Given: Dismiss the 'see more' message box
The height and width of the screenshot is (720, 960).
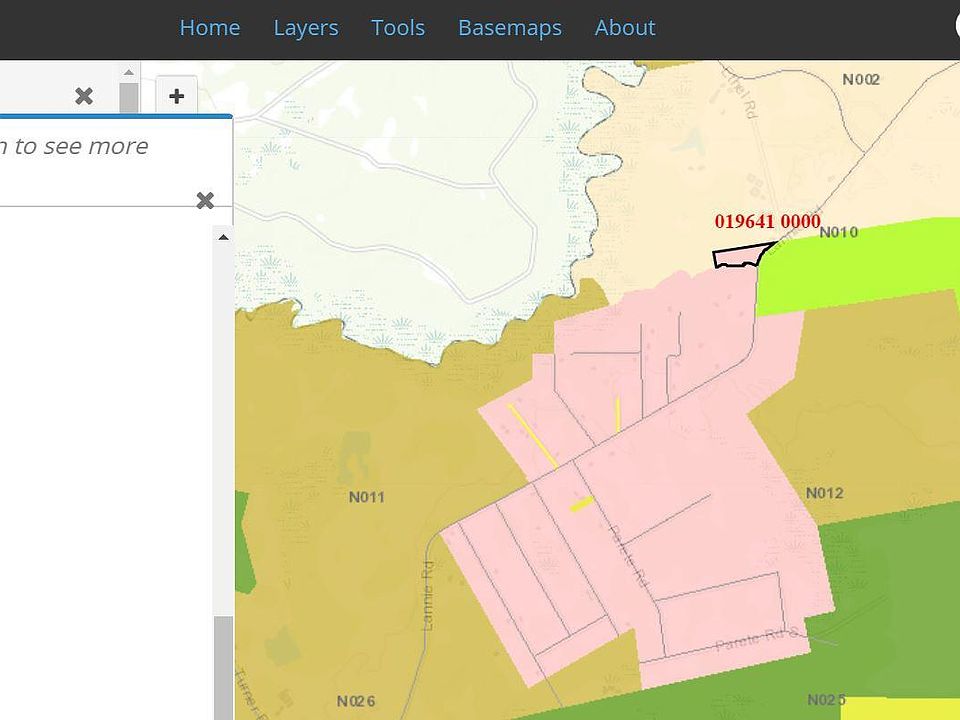Looking at the screenshot, I should 205,201.
